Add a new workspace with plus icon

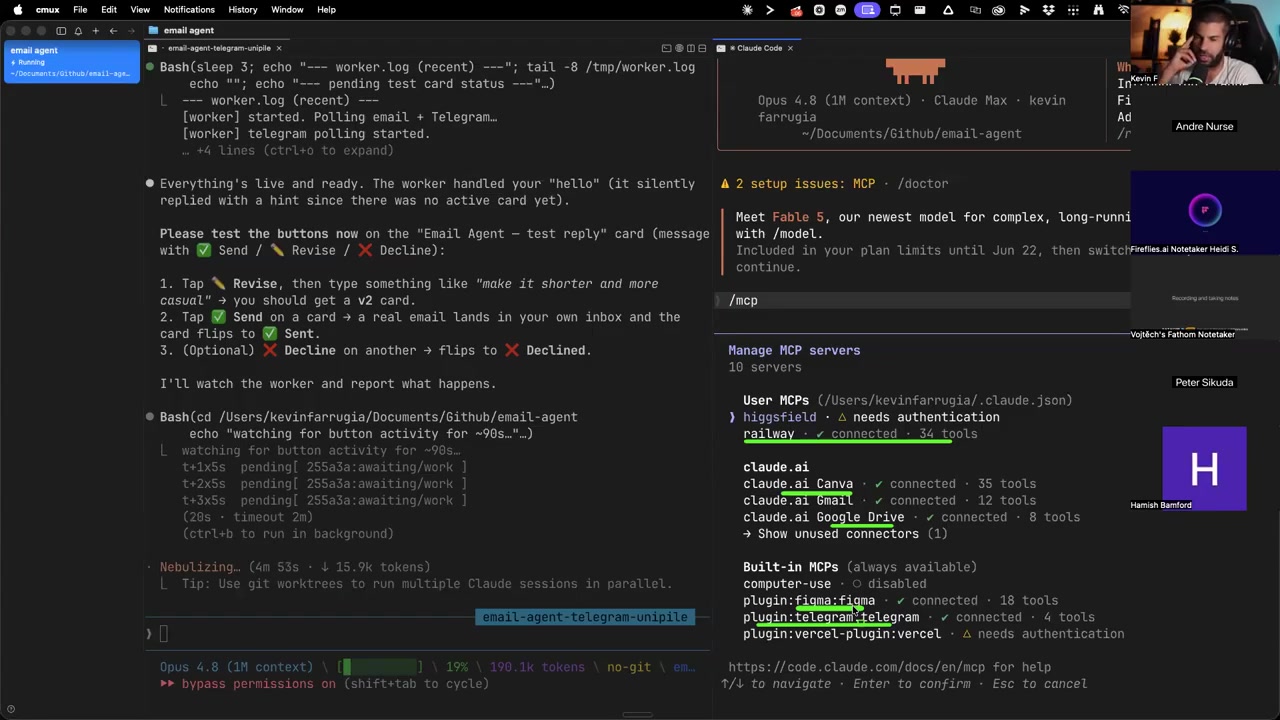pos(95,31)
